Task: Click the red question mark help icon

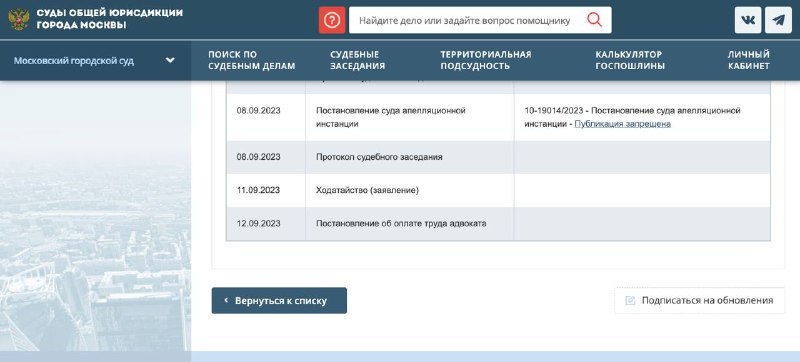Action: pyautogui.click(x=332, y=20)
